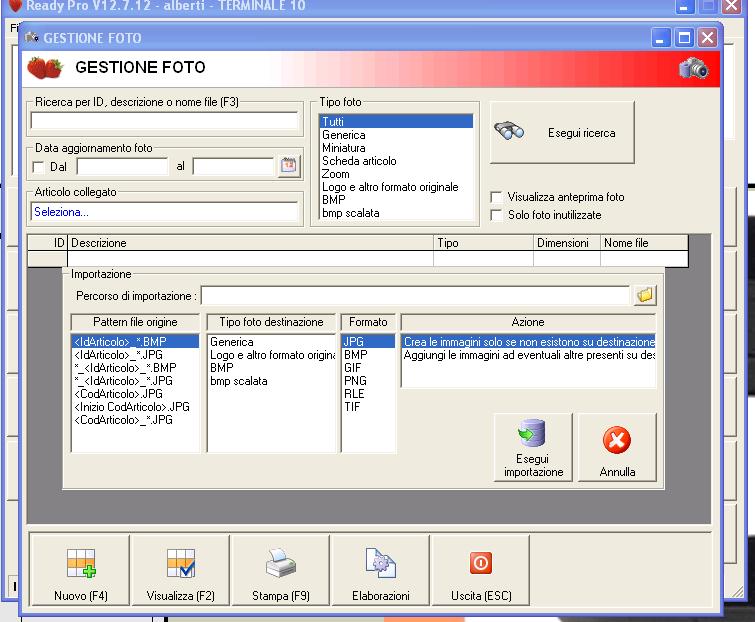Image resolution: width=755 pixels, height=622 pixels.
Task: Select pattern <Inizio CodArticolo>.JPG
Action: click(x=135, y=407)
